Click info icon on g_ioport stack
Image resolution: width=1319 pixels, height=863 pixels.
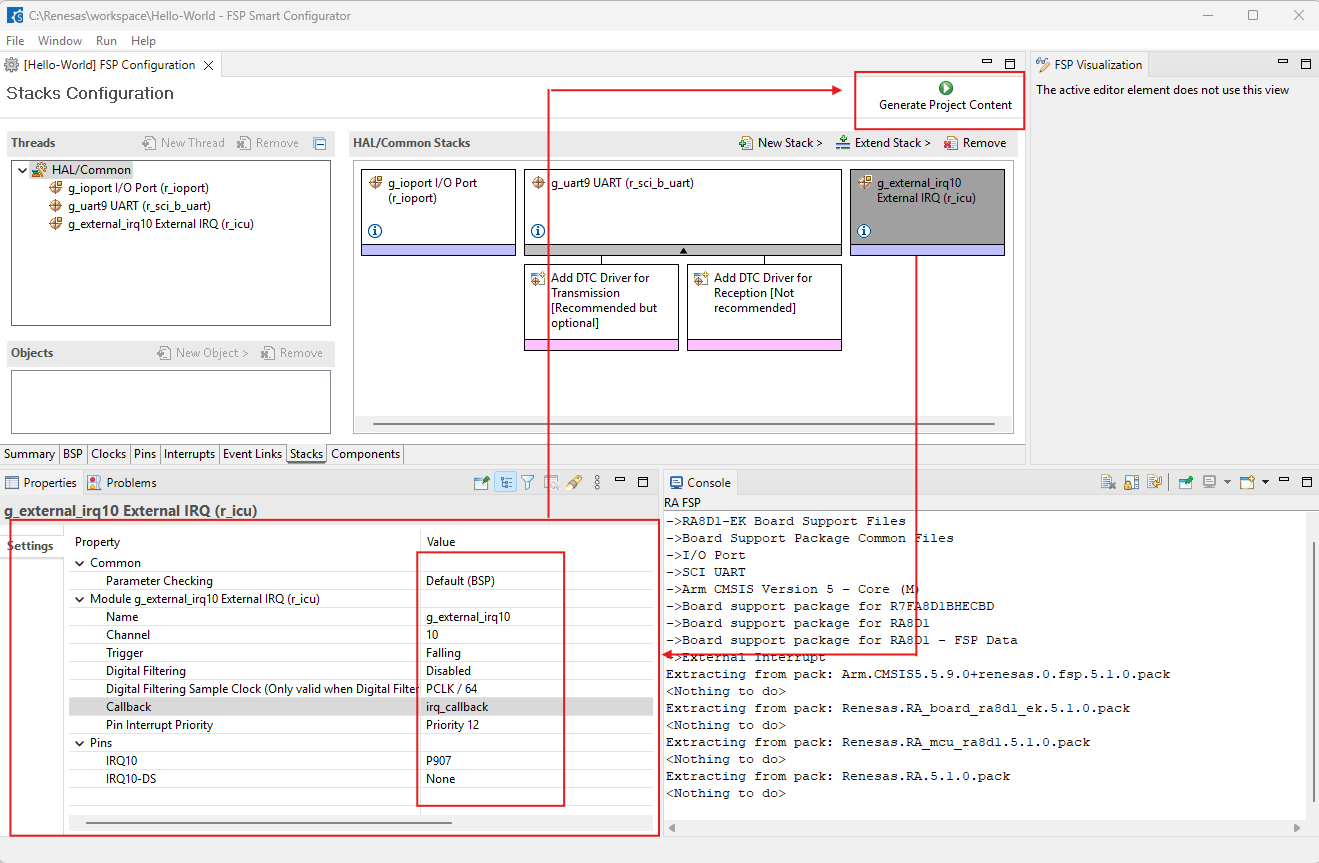pos(375,231)
